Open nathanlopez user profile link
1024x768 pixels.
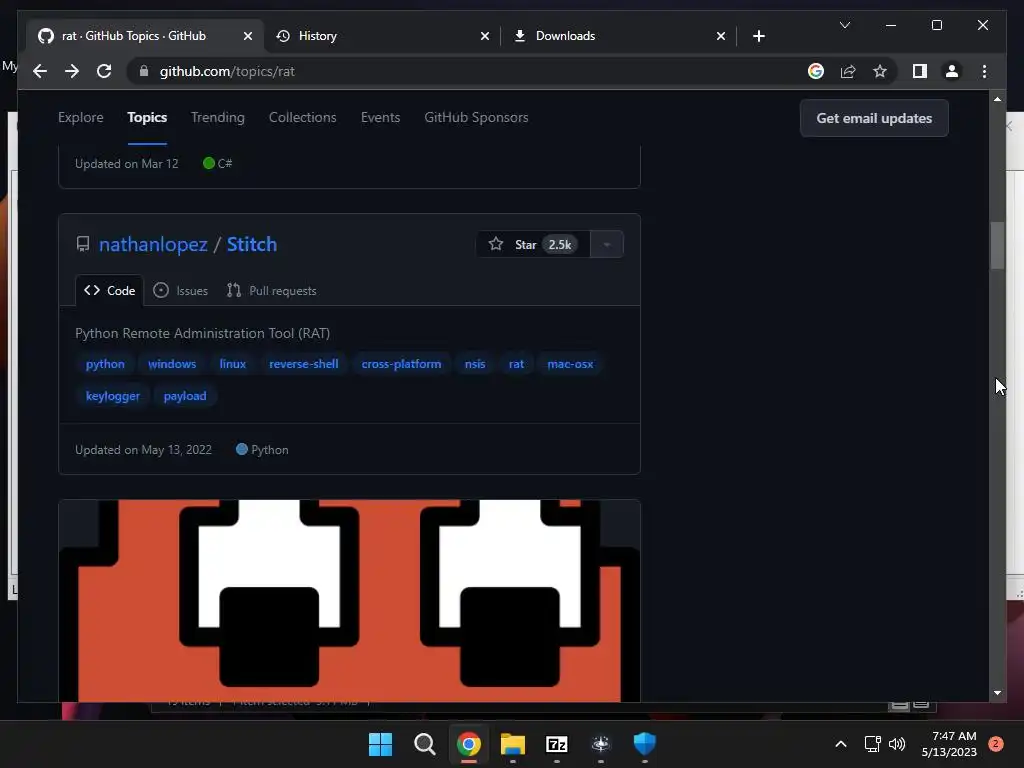point(153,244)
